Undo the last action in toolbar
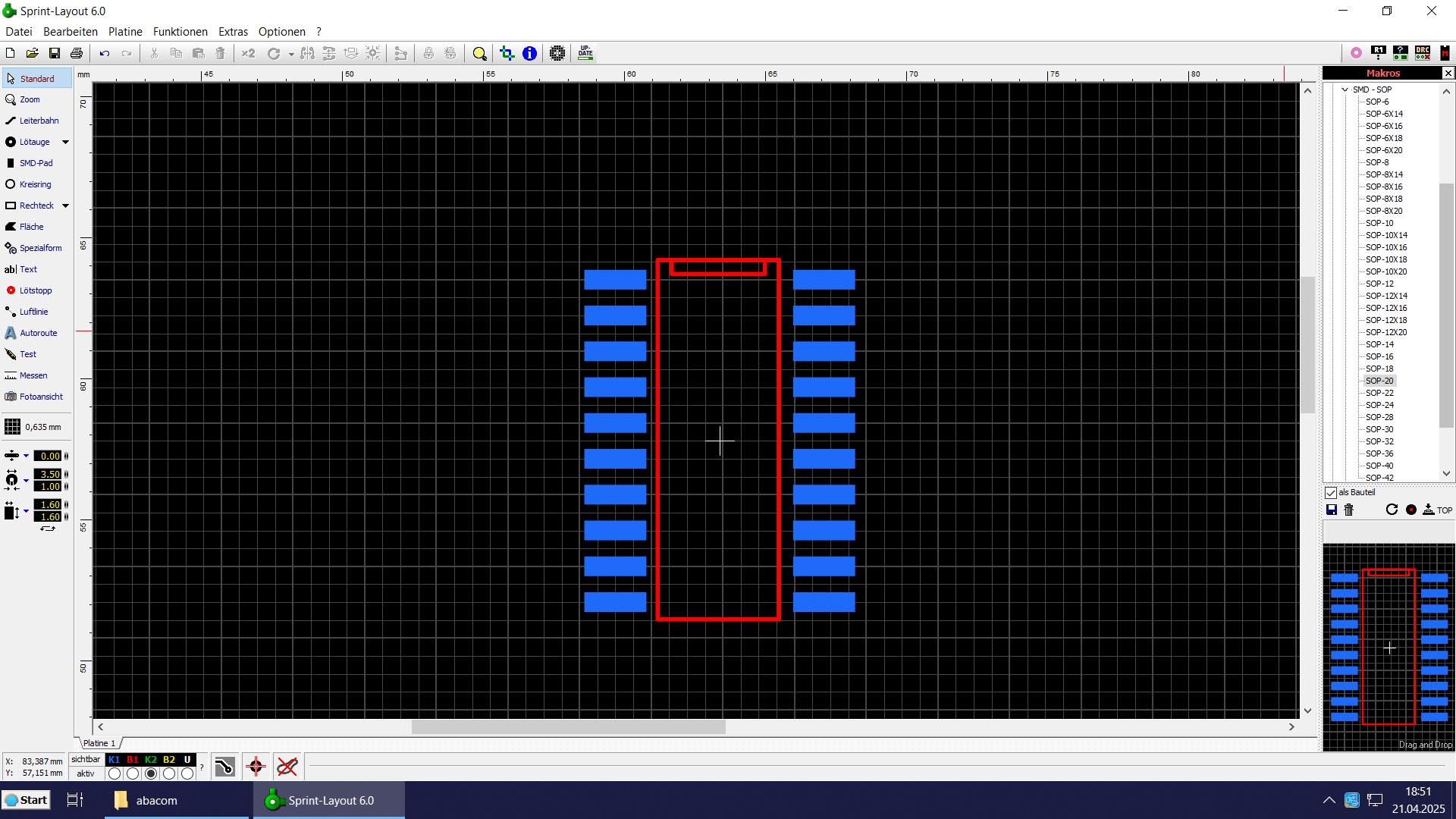 point(105,53)
